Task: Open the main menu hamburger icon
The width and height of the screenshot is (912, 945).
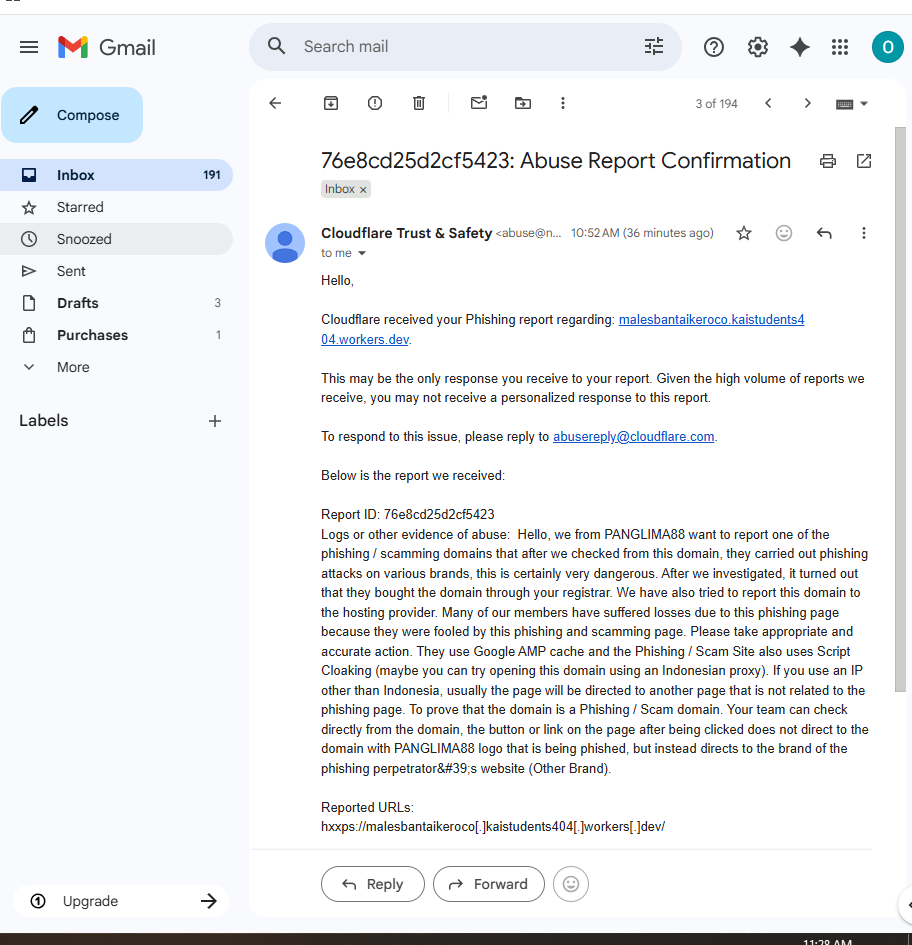Action: 29,47
